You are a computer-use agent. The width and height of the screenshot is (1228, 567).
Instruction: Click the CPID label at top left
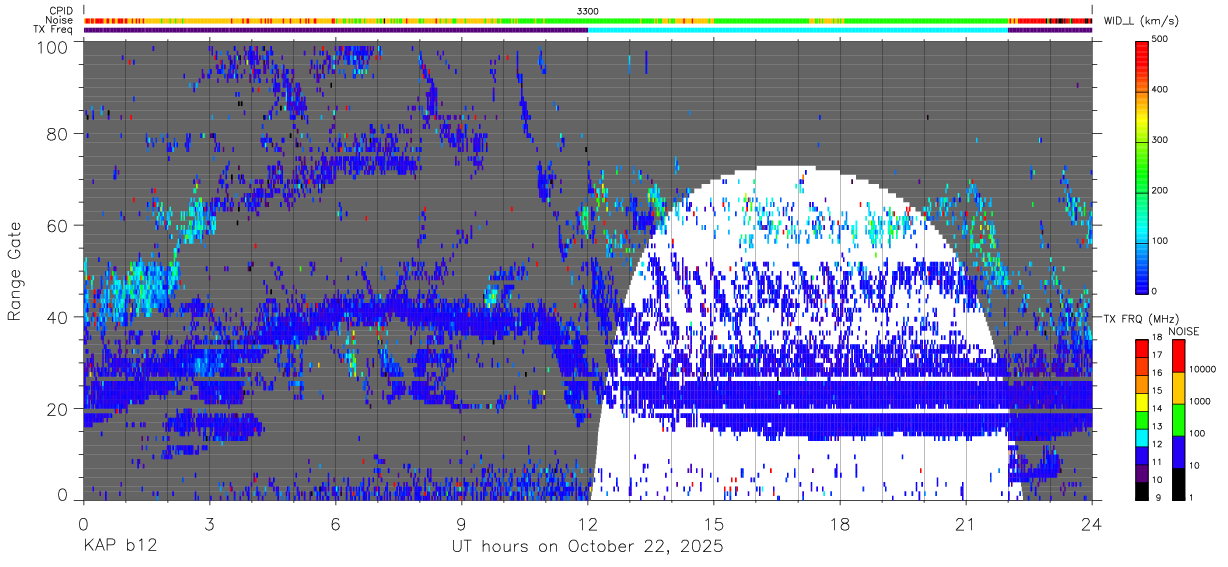tap(61, 11)
